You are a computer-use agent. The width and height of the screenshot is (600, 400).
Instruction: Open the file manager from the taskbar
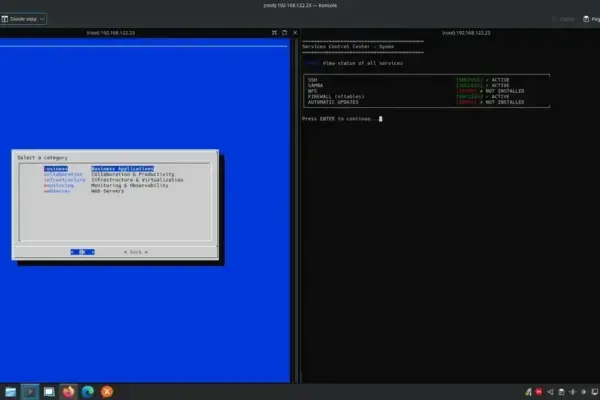(x=10, y=392)
